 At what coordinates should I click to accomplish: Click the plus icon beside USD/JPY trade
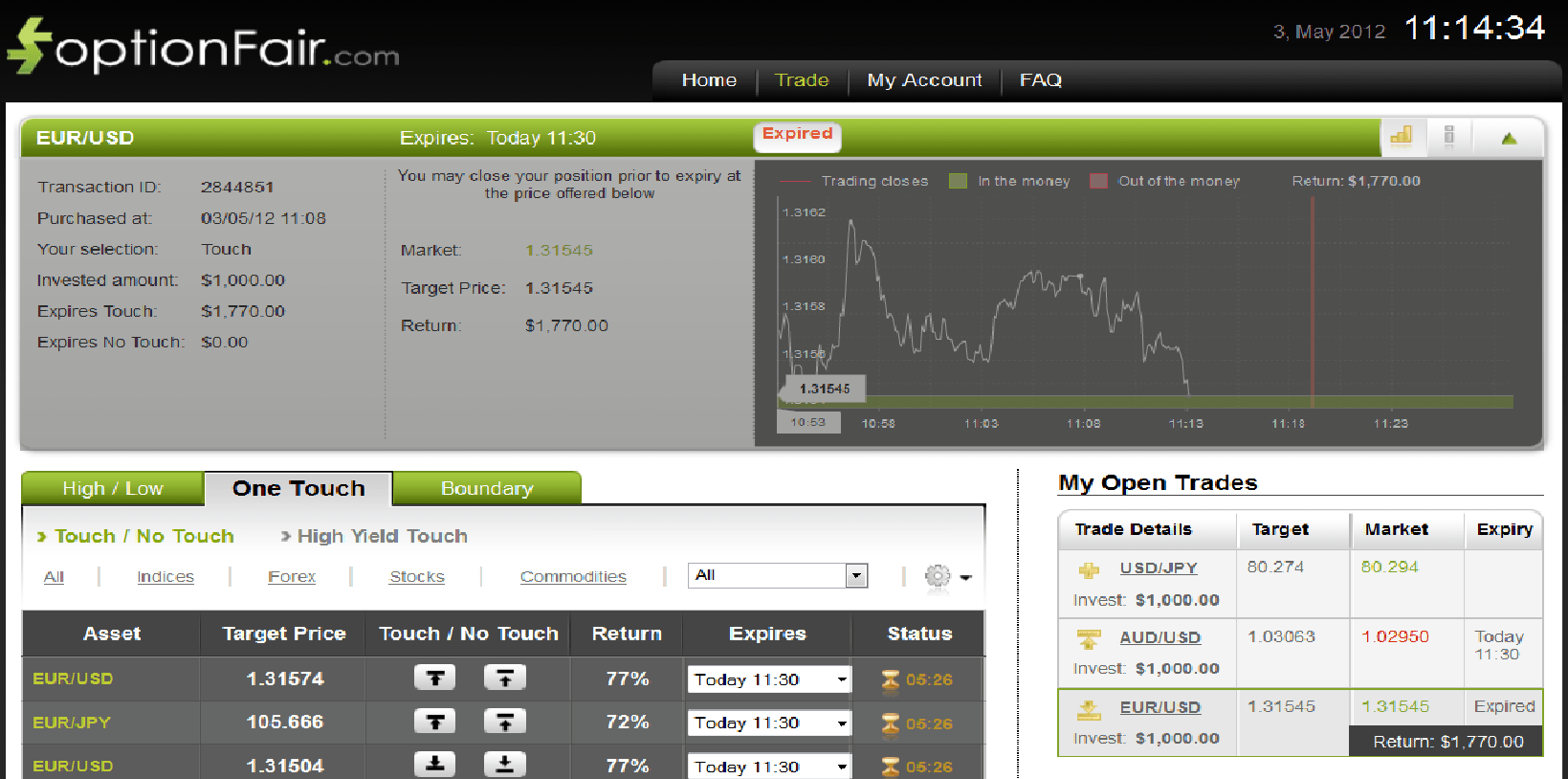pos(1089,569)
